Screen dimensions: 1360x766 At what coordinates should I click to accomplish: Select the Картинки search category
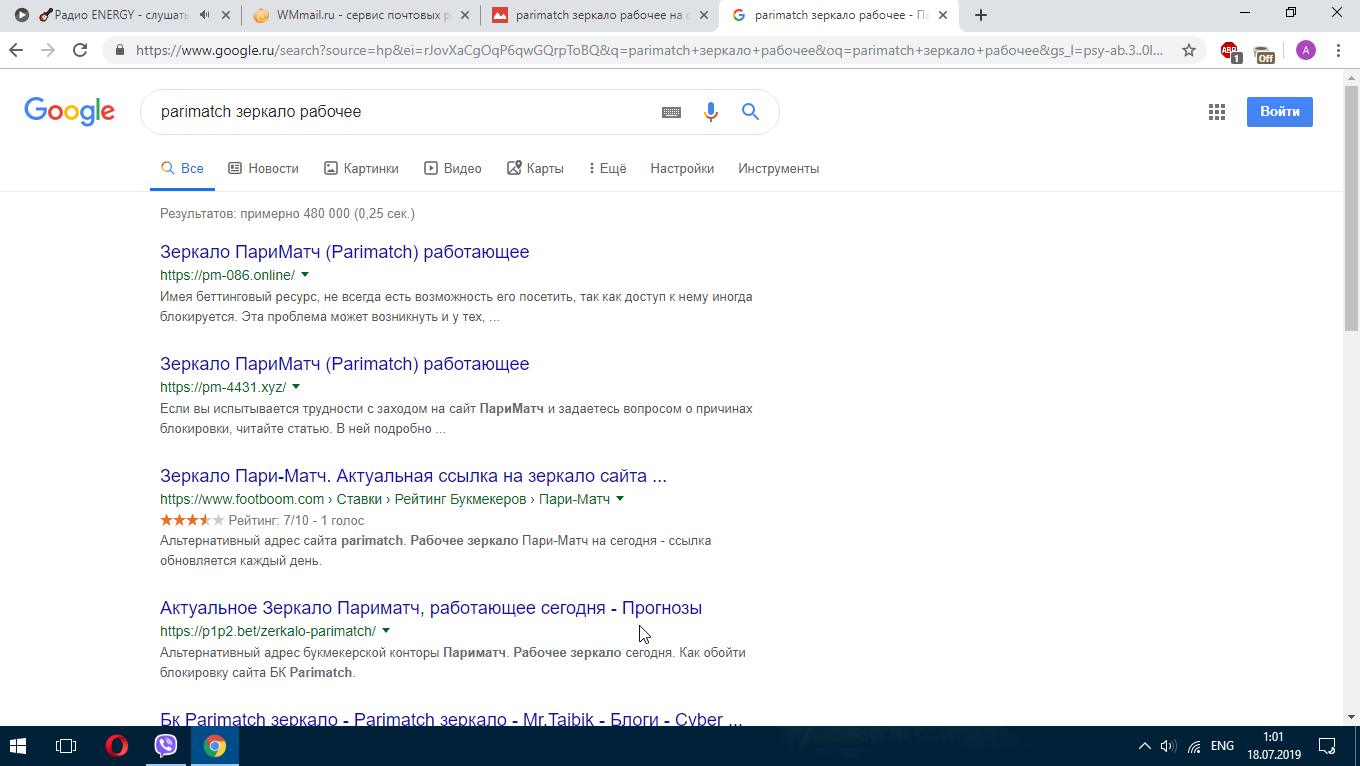[361, 169]
